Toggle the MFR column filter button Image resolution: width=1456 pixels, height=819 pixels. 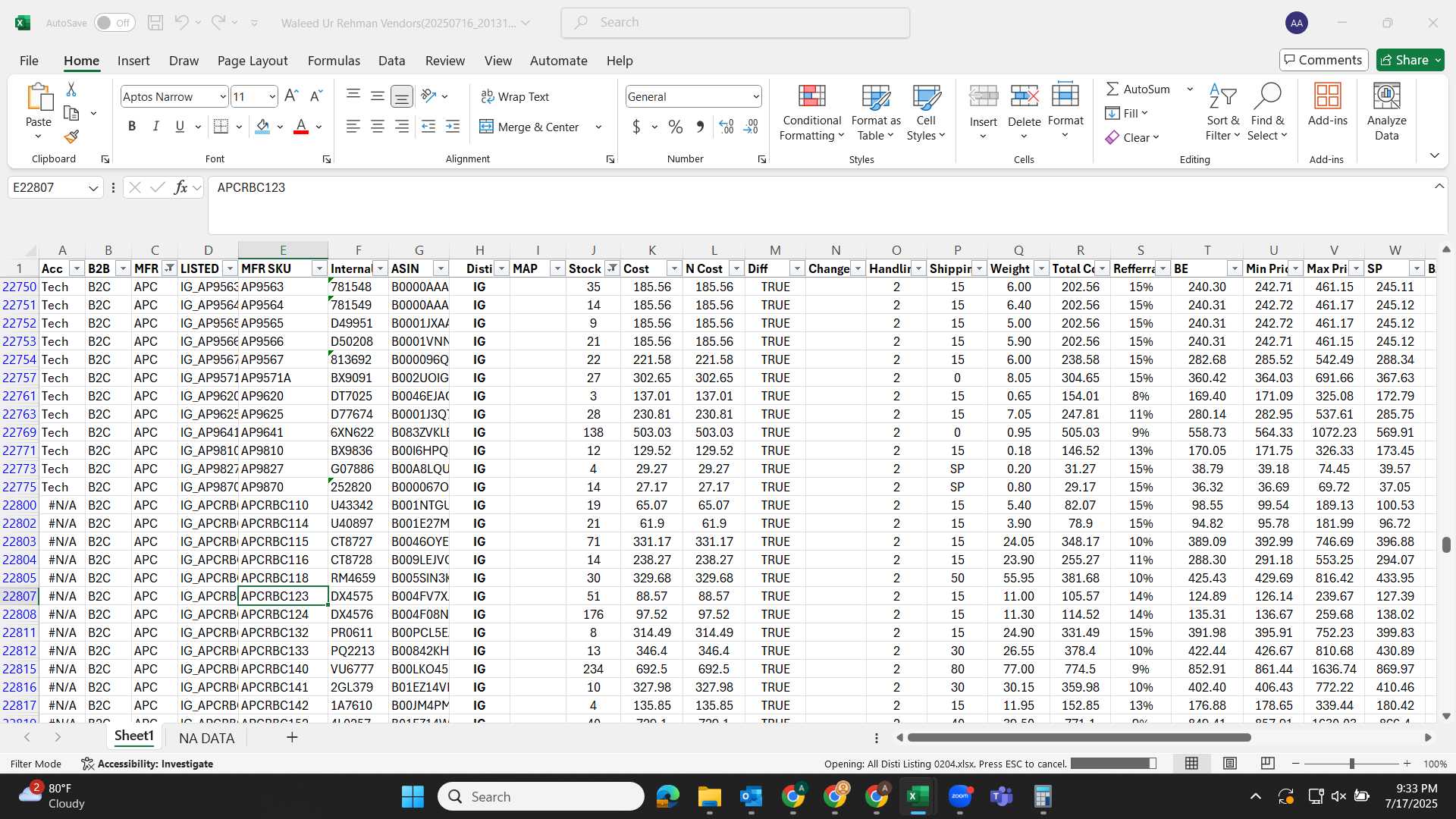coord(169,268)
